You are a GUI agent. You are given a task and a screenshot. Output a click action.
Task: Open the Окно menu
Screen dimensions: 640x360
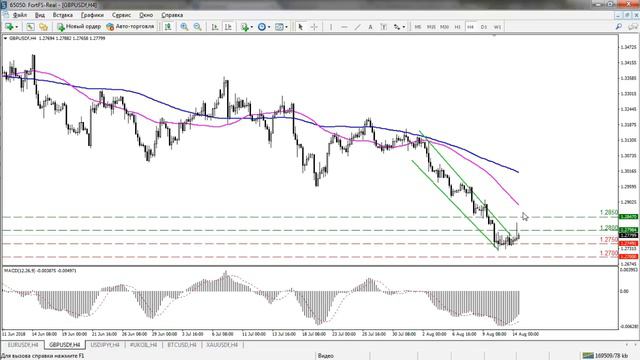click(146, 15)
